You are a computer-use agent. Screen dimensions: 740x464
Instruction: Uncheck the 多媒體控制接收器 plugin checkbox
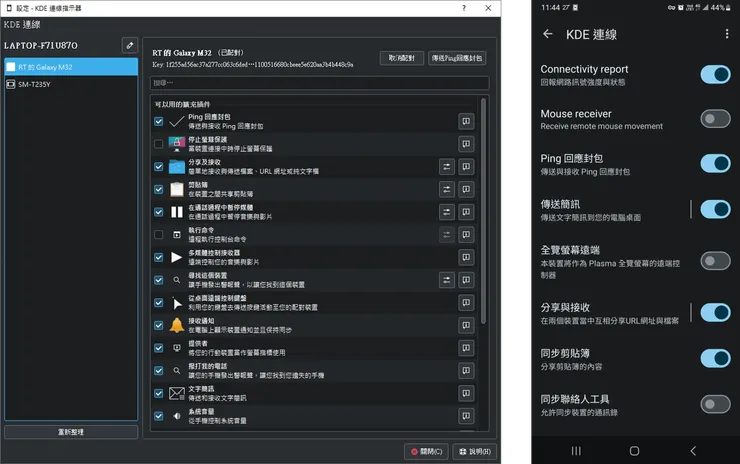(159, 257)
